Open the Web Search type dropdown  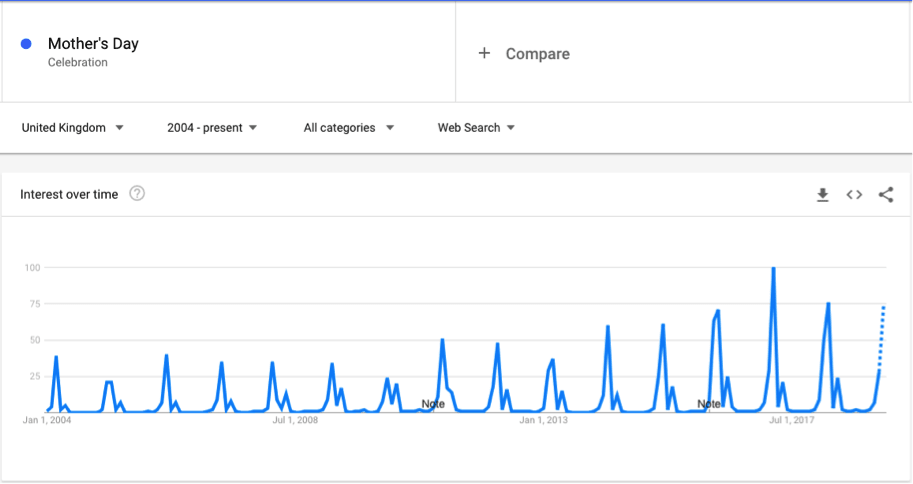click(476, 128)
